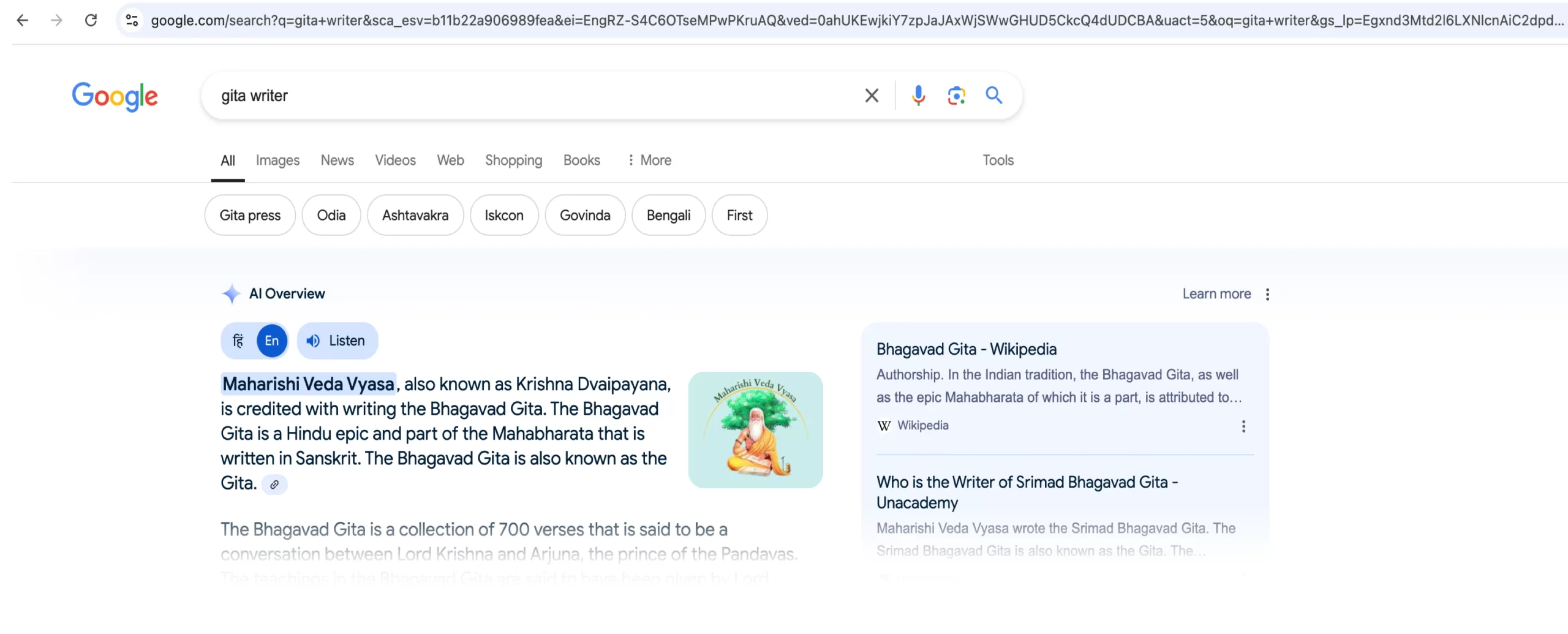This screenshot has width=1568, height=634.
Task: Click the browser back arrow
Action: (x=23, y=20)
